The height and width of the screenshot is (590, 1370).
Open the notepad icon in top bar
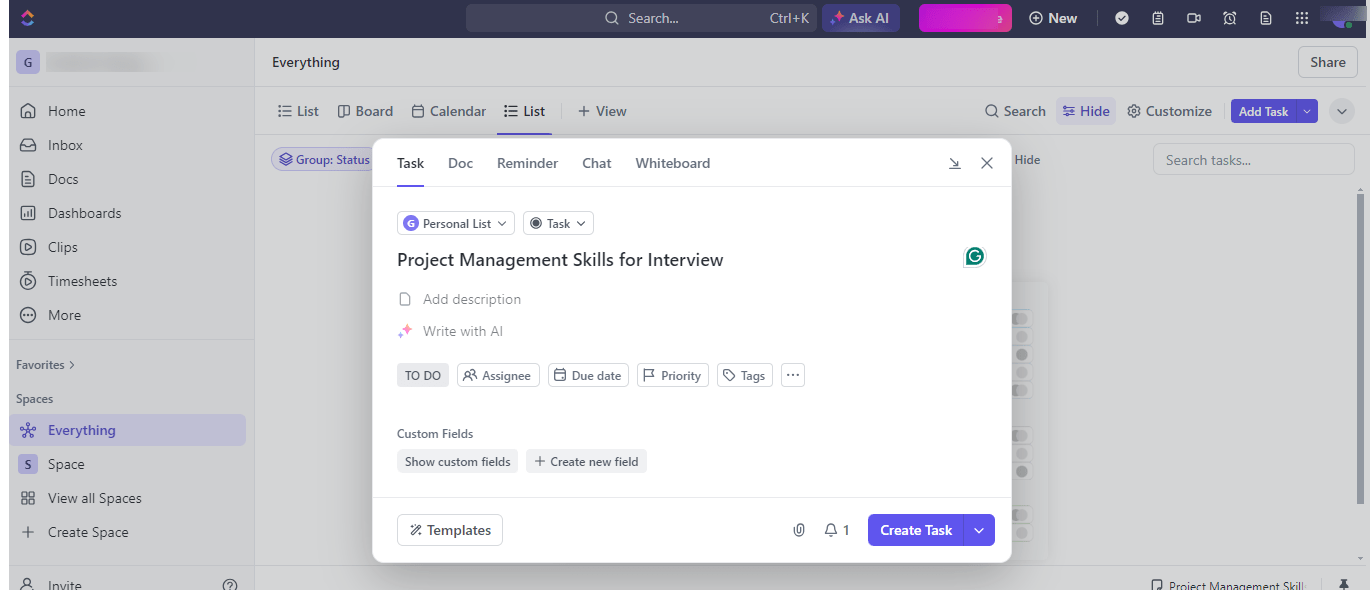(x=1158, y=18)
